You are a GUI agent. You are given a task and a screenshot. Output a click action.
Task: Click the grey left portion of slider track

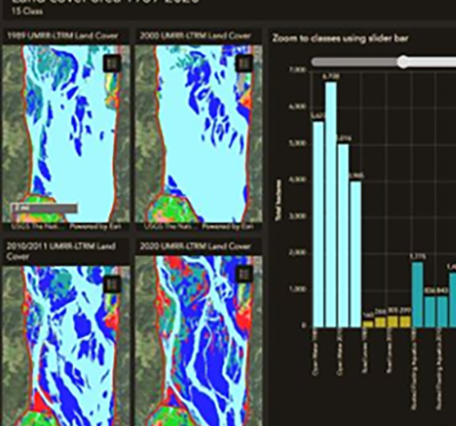[x=354, y=62]
